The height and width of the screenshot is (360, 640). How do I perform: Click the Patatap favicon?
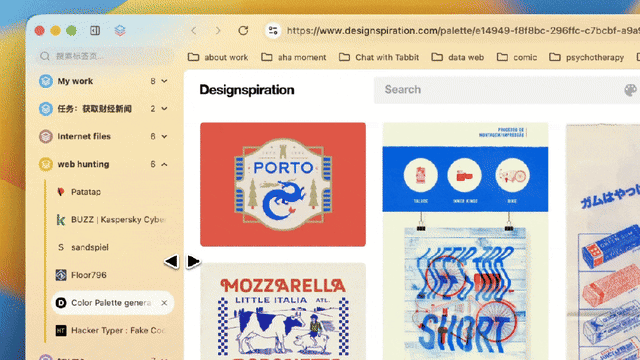(x=61, y=192)
